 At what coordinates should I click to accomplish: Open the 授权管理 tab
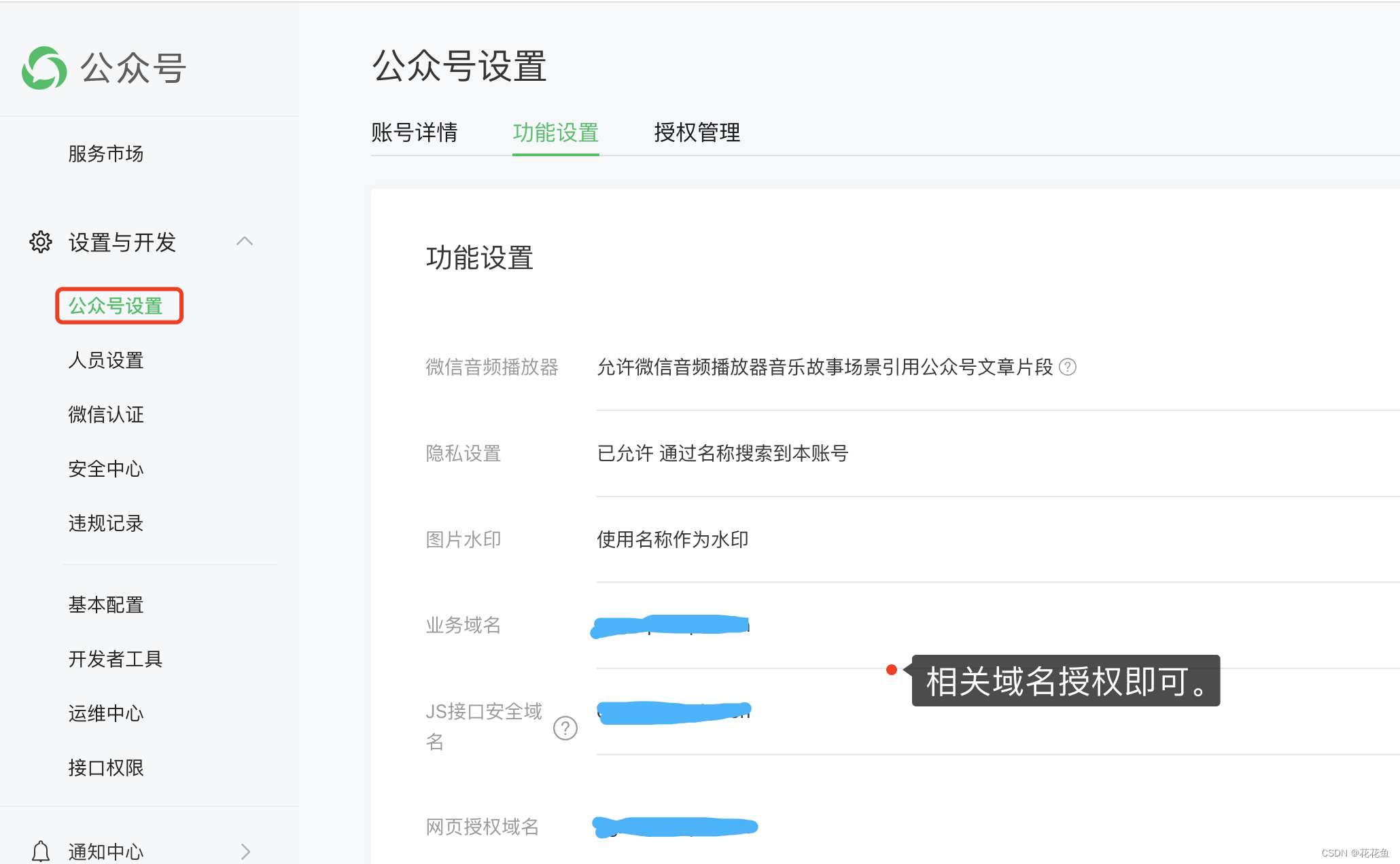(x=697, y=132)
